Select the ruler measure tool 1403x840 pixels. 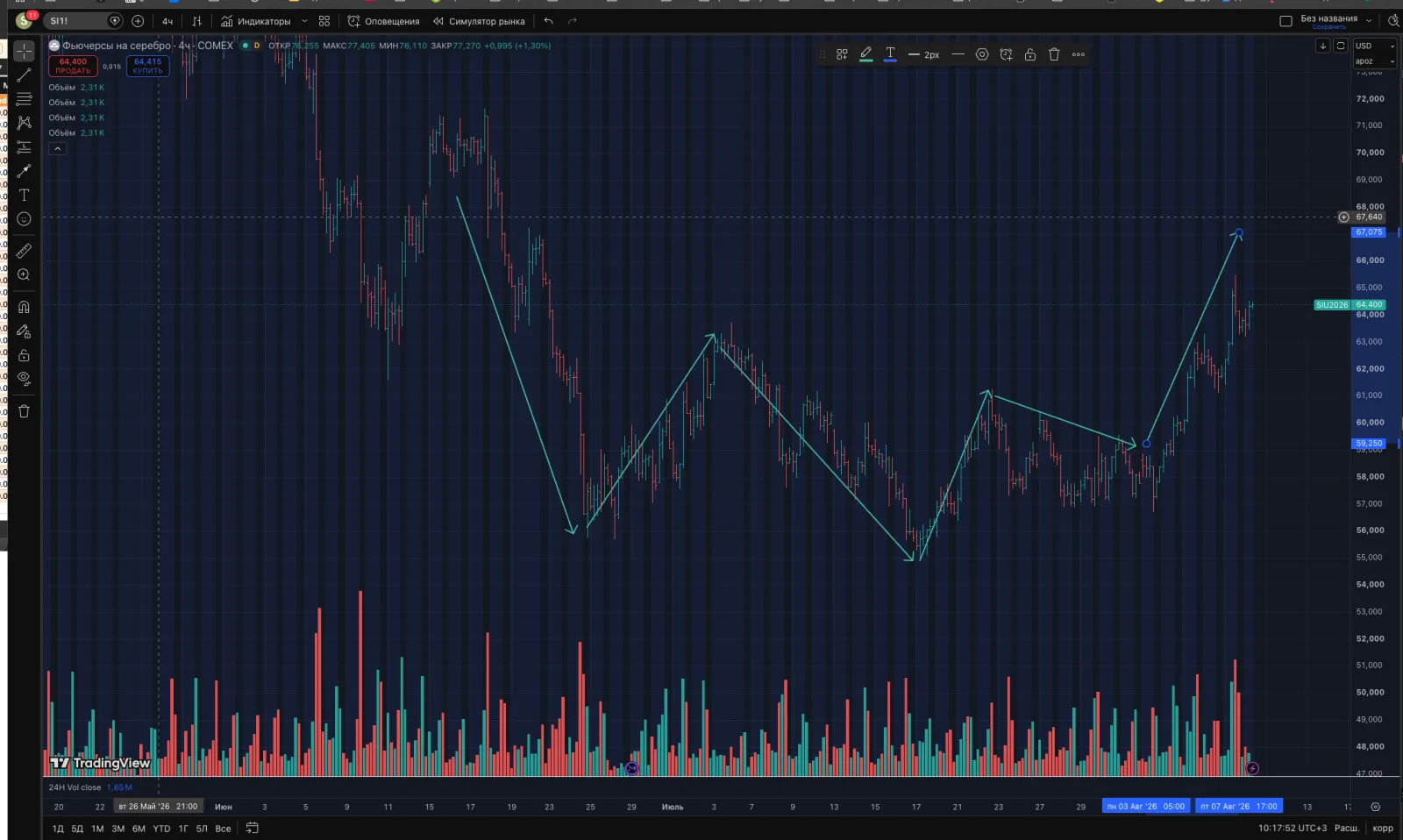[x=24, y=251]
